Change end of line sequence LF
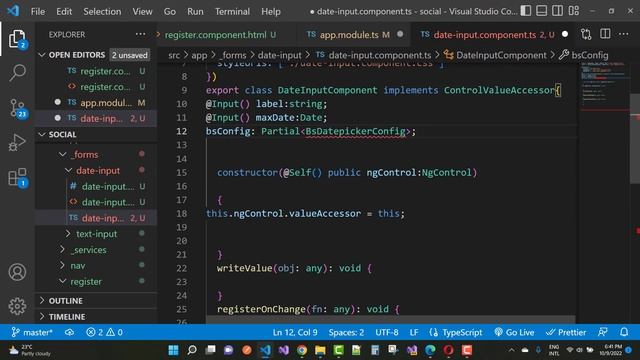 click(414, 332)
